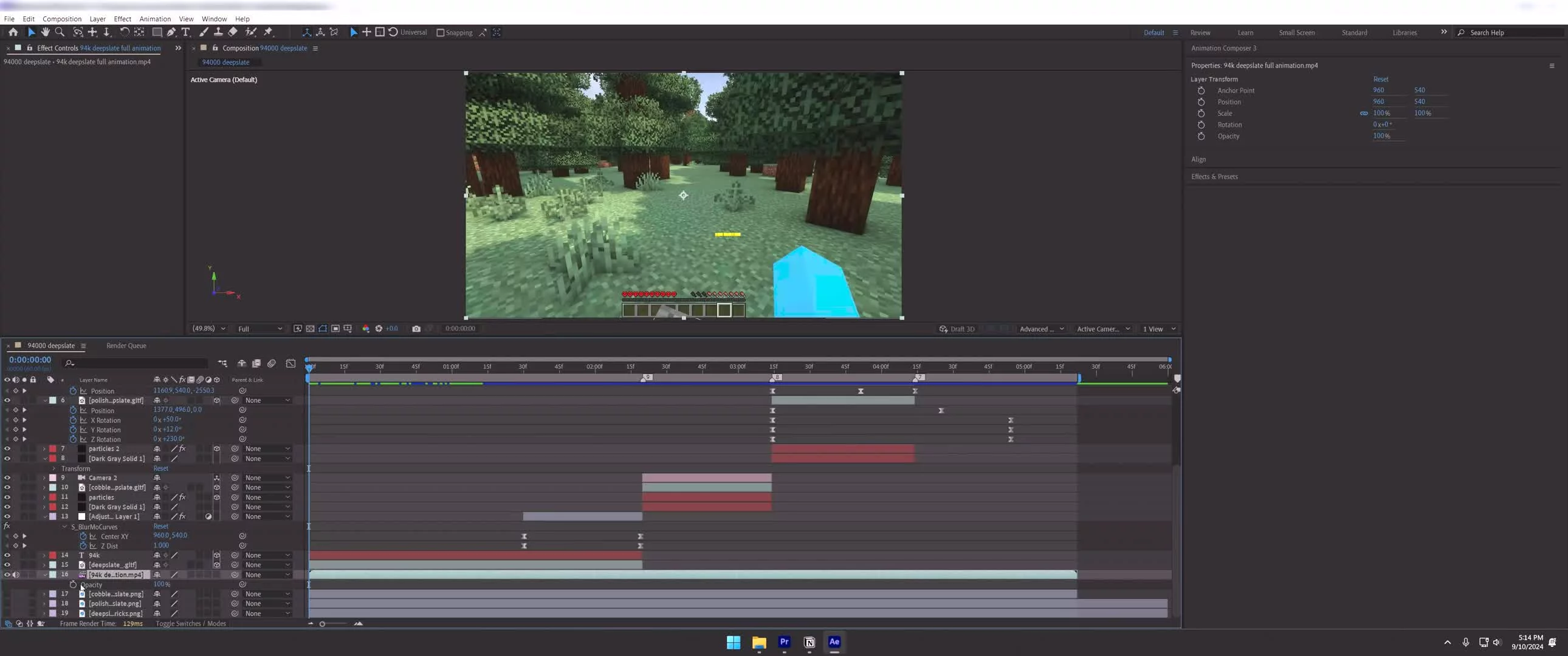Enable motion blur switch in timeline header
The image size is (1568, 656).
pyautogui.click(x=272, y=363)
